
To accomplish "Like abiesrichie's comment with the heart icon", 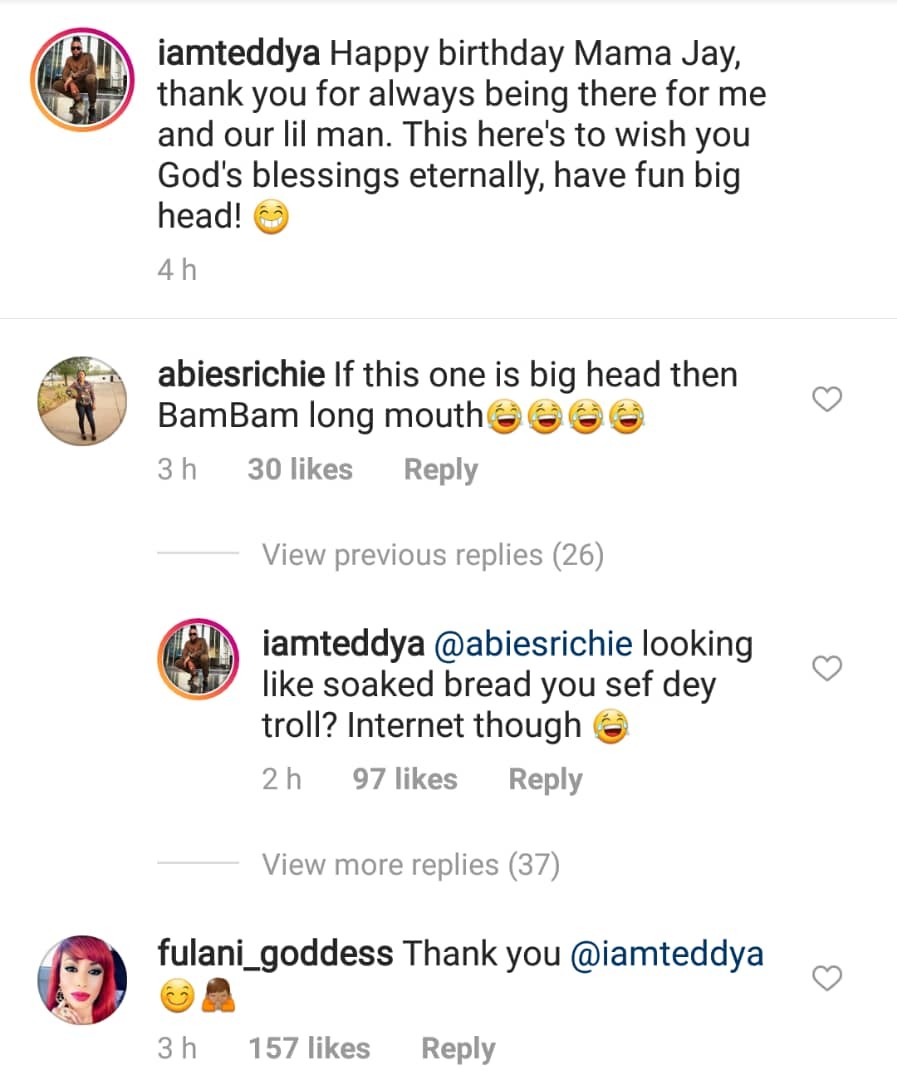I will pos(827,398).
